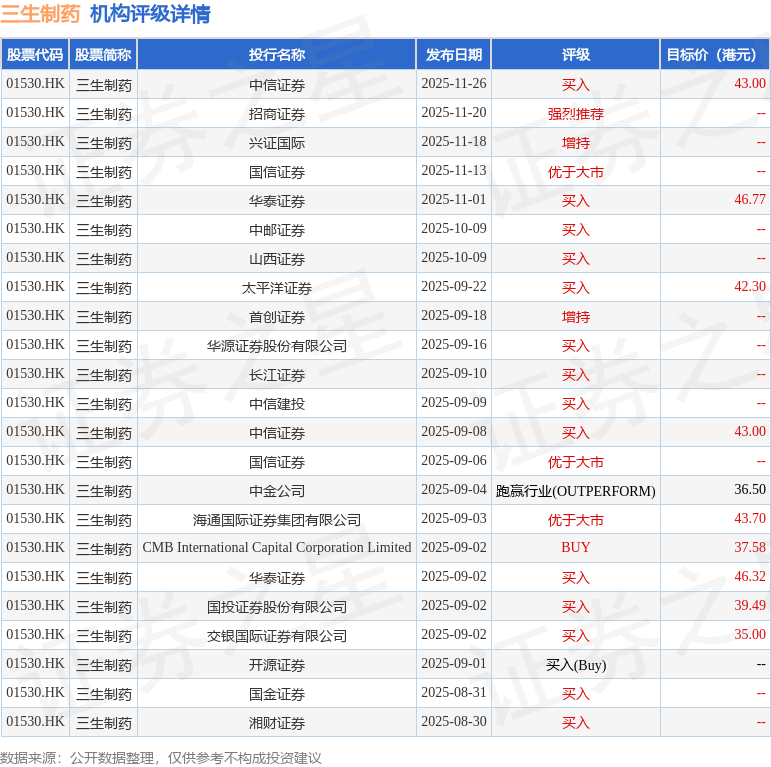Viewport: 771px width, 767px height.
Task: Click the date 2025-09-22
Action: (454, 287)
